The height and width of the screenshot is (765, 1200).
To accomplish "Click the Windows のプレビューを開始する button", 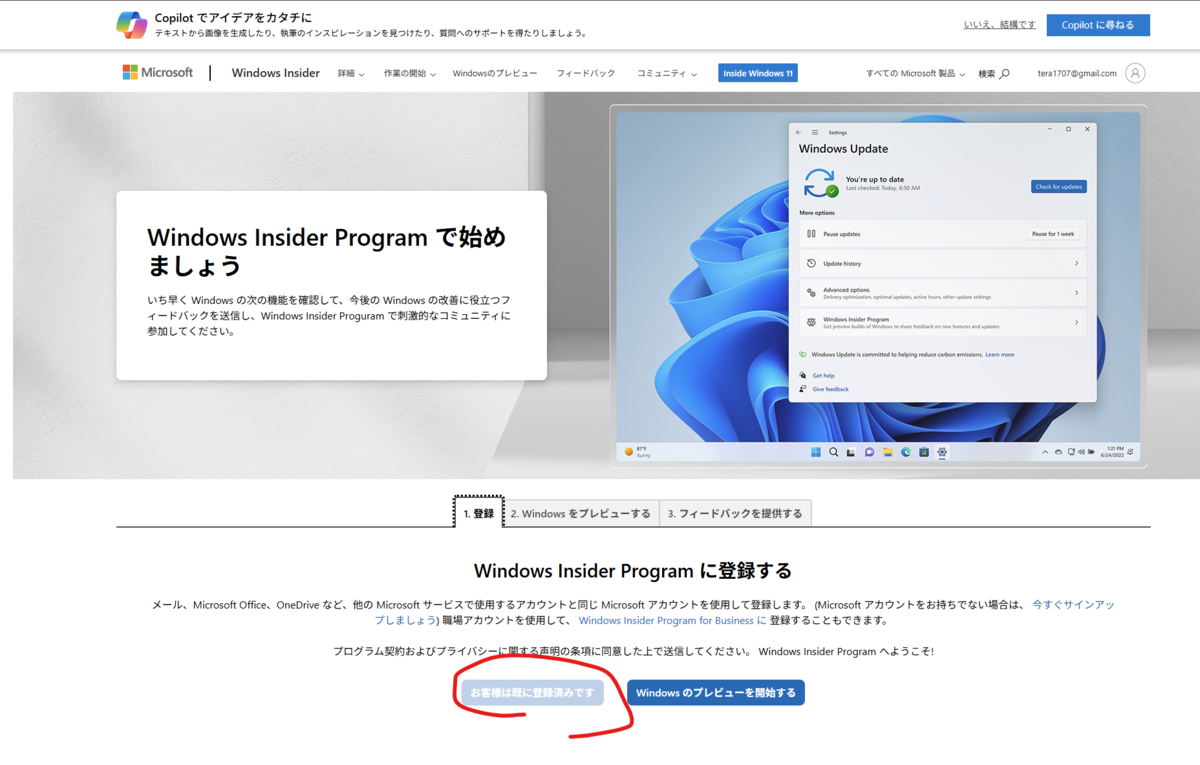I will (716, 692).
